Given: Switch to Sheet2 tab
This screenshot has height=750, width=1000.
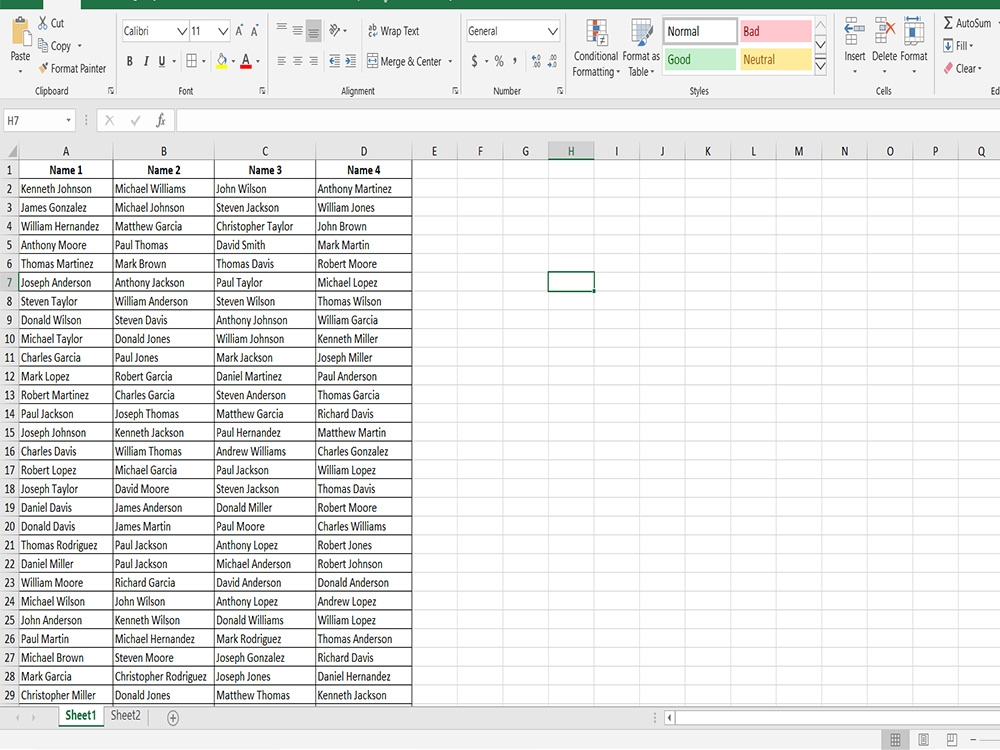Looking at the screenshot, I should [126, 716].
